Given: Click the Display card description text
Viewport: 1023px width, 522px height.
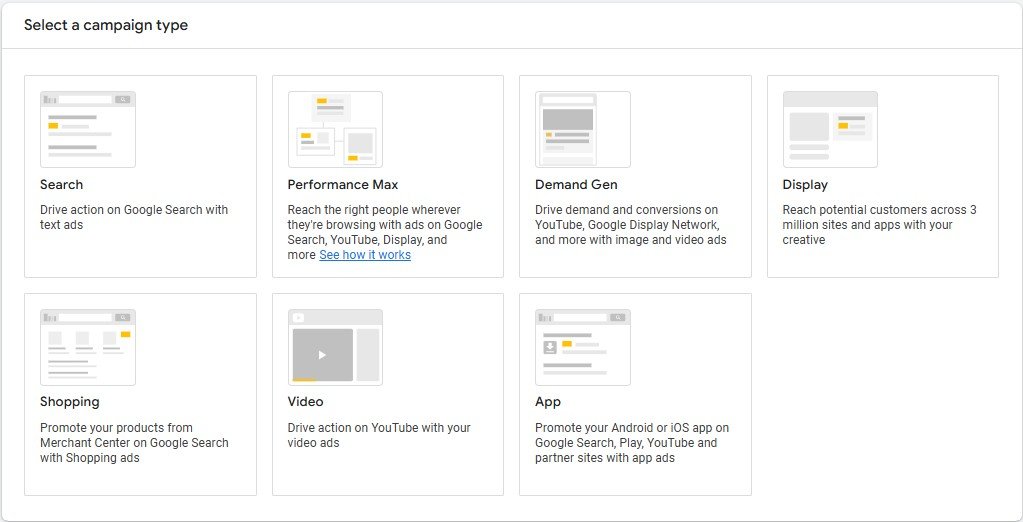Looking at the screenshot, I should [x=879, y=225].
